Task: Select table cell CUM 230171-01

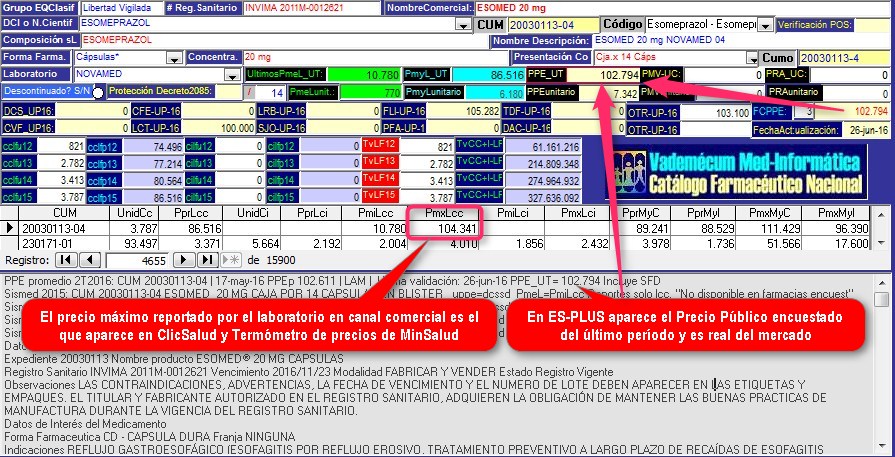Action: pos(64,244)
